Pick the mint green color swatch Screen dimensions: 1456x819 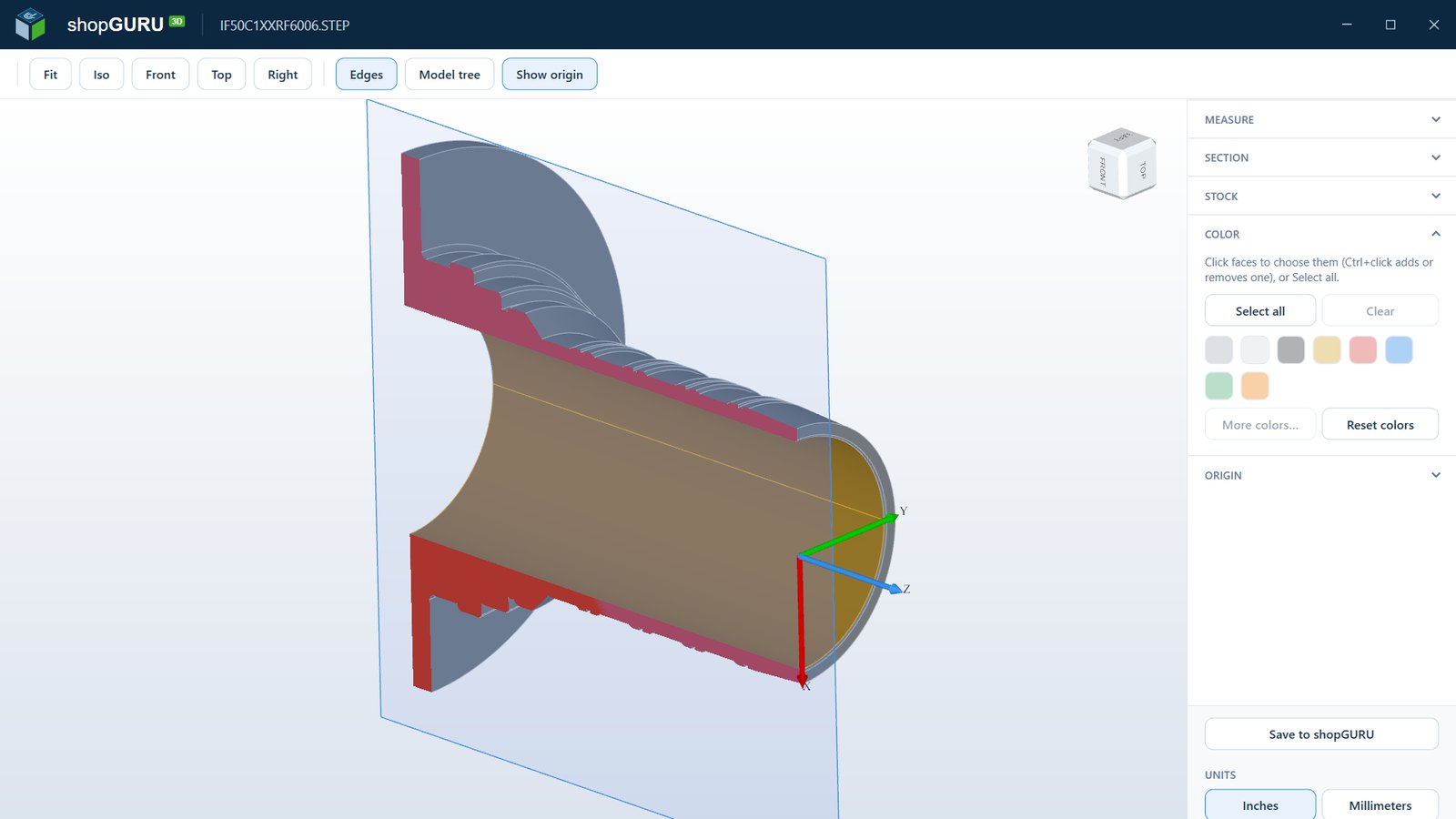click(x=1218, y=386)
